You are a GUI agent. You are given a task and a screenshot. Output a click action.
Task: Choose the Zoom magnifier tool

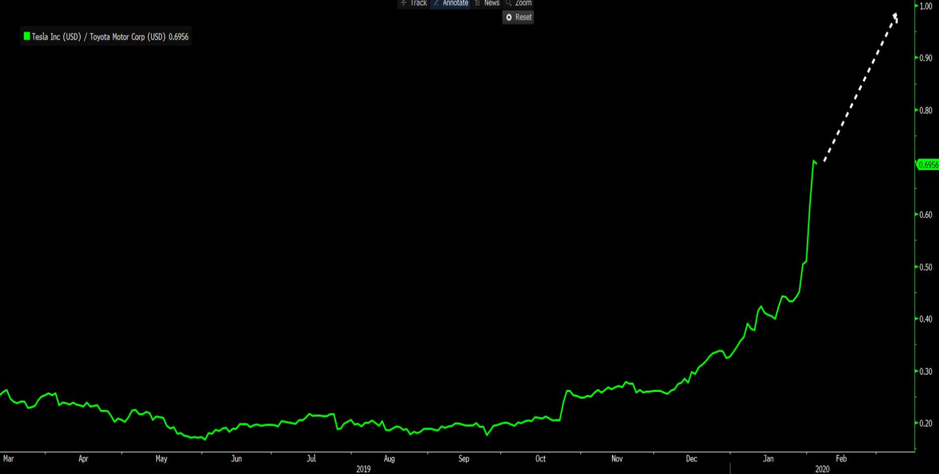coord(518,3)
